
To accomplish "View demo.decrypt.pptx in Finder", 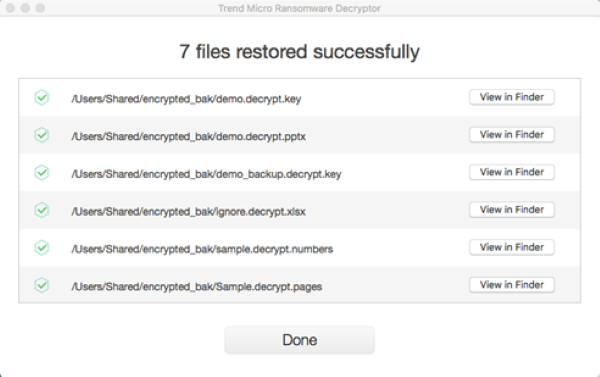I will [512, 135].
